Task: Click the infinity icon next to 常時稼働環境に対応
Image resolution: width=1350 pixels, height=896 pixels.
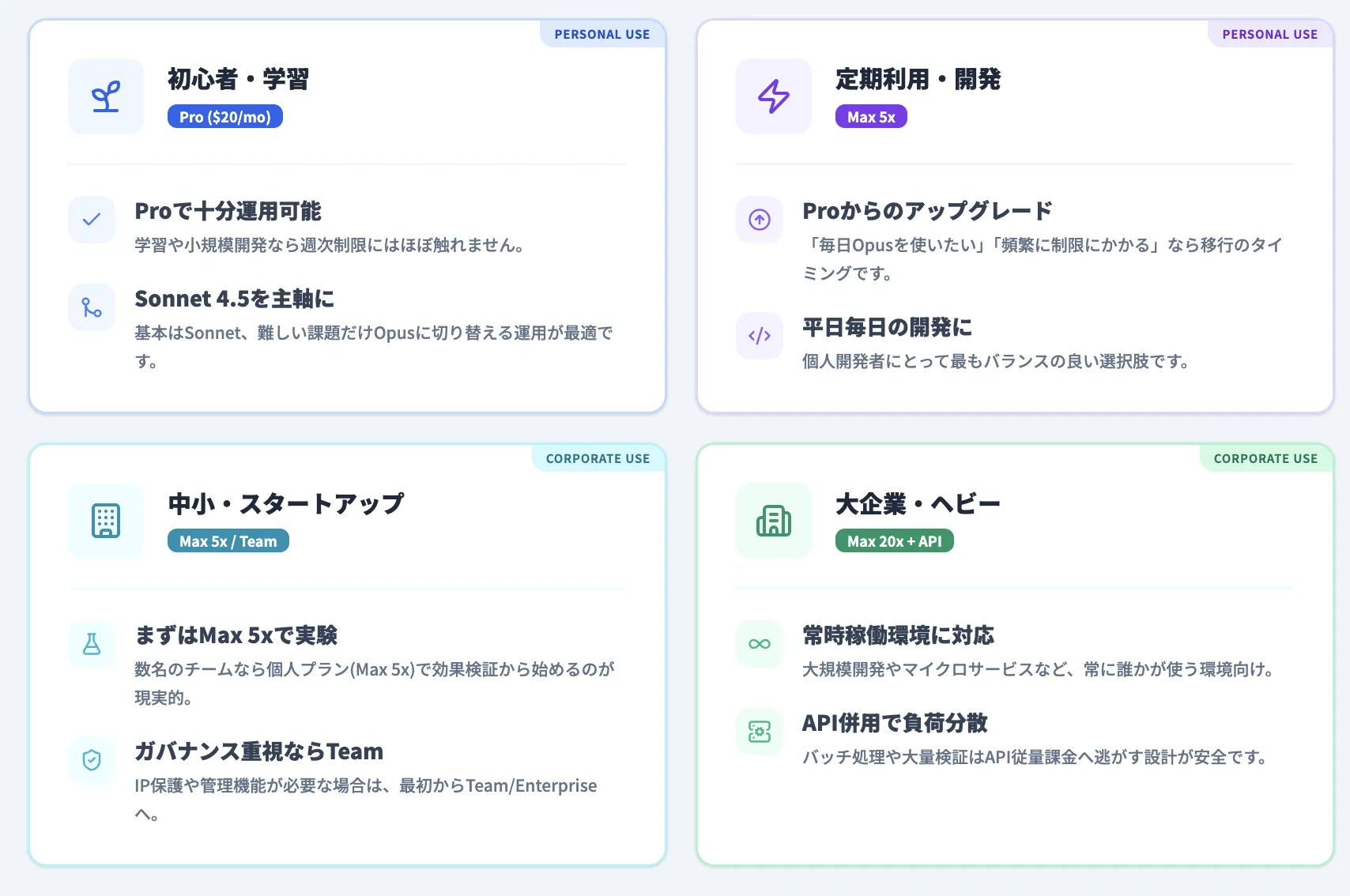Action: 759,643
